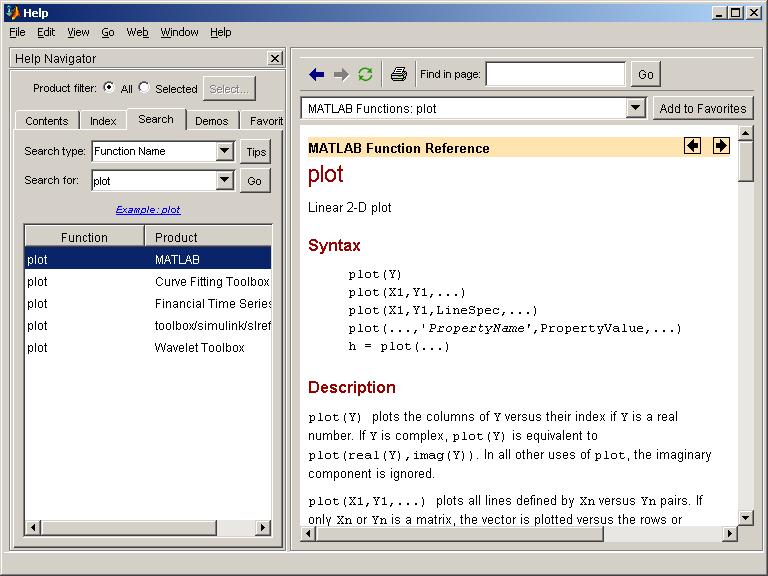Screen dimensions: 768x576
Task: Click the help page vertical scrollbar thumb
Action: coord(745,161)
